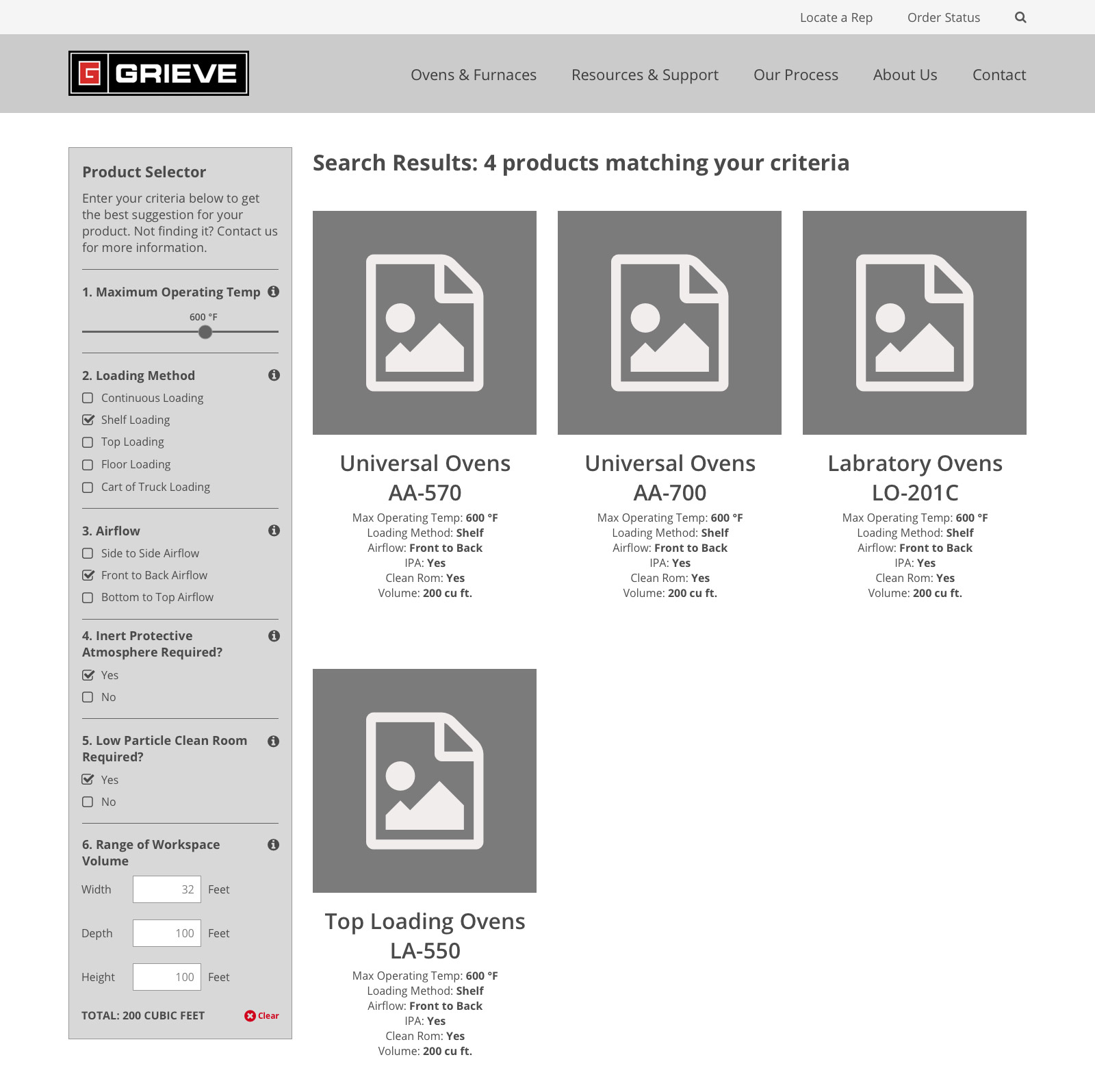Check No under Low Particle Clean Room

[88, 802]
